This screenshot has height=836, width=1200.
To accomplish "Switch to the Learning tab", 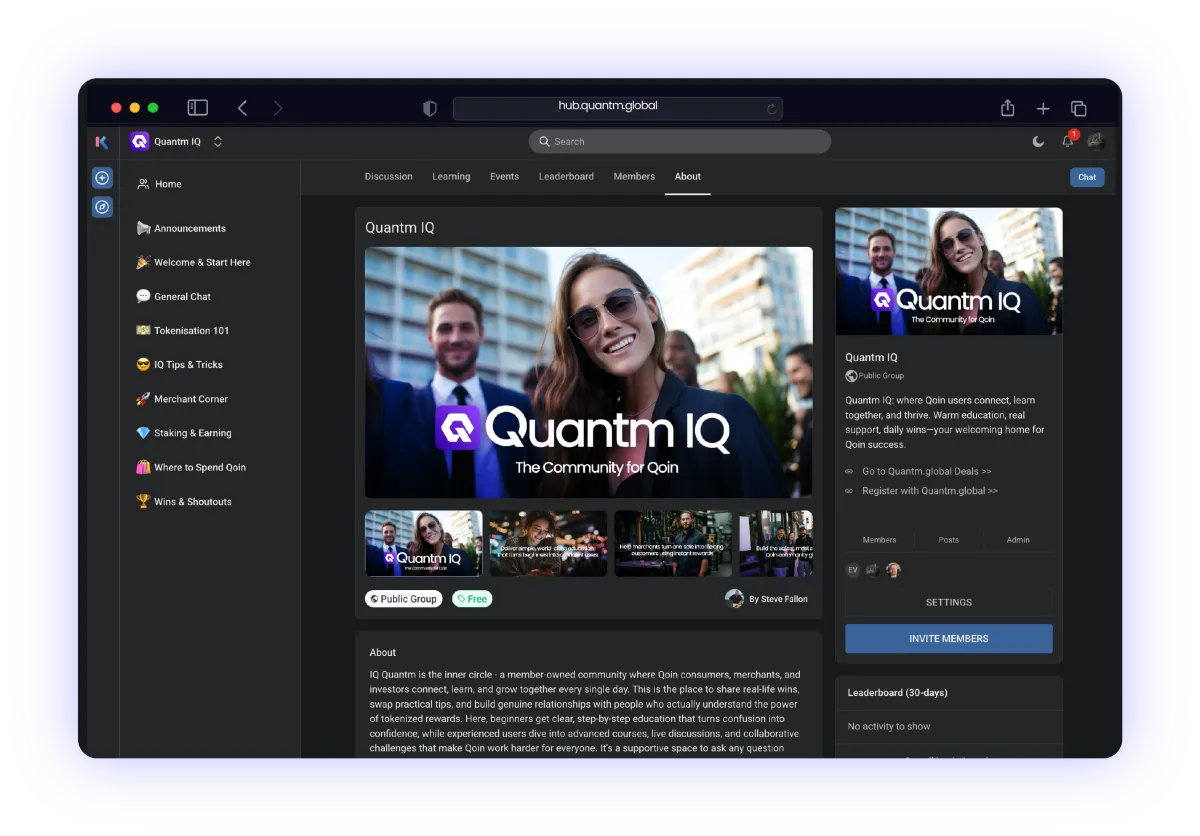I will pos(451,177).
